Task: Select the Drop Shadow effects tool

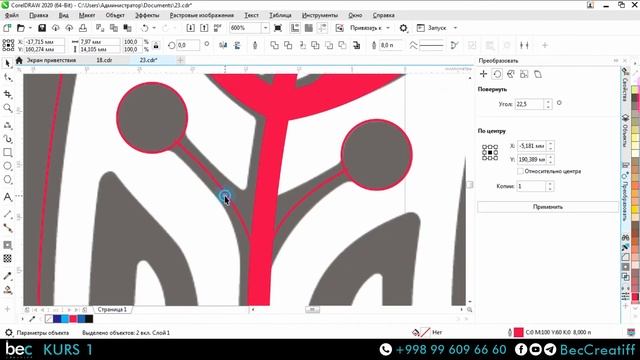Action: click(x=7, y=245)
